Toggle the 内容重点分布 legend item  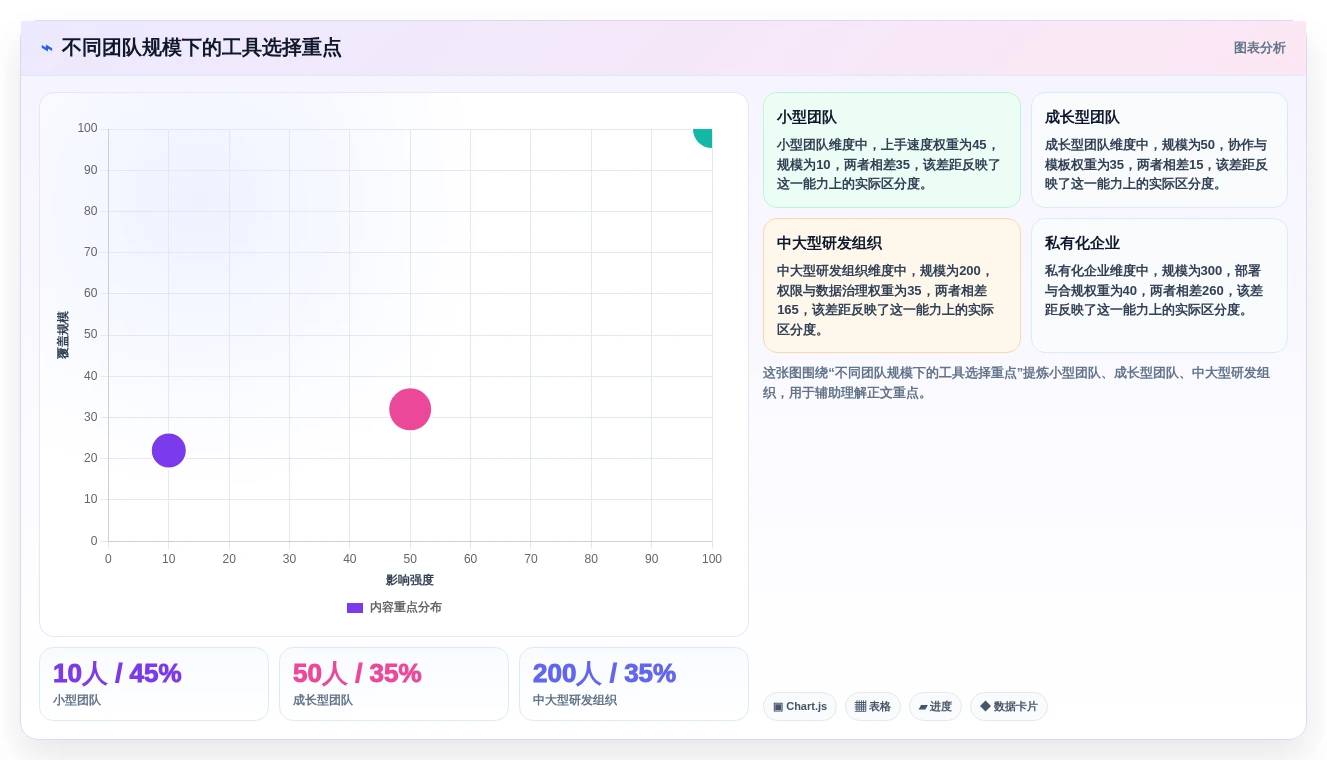(x=394, y=607)
